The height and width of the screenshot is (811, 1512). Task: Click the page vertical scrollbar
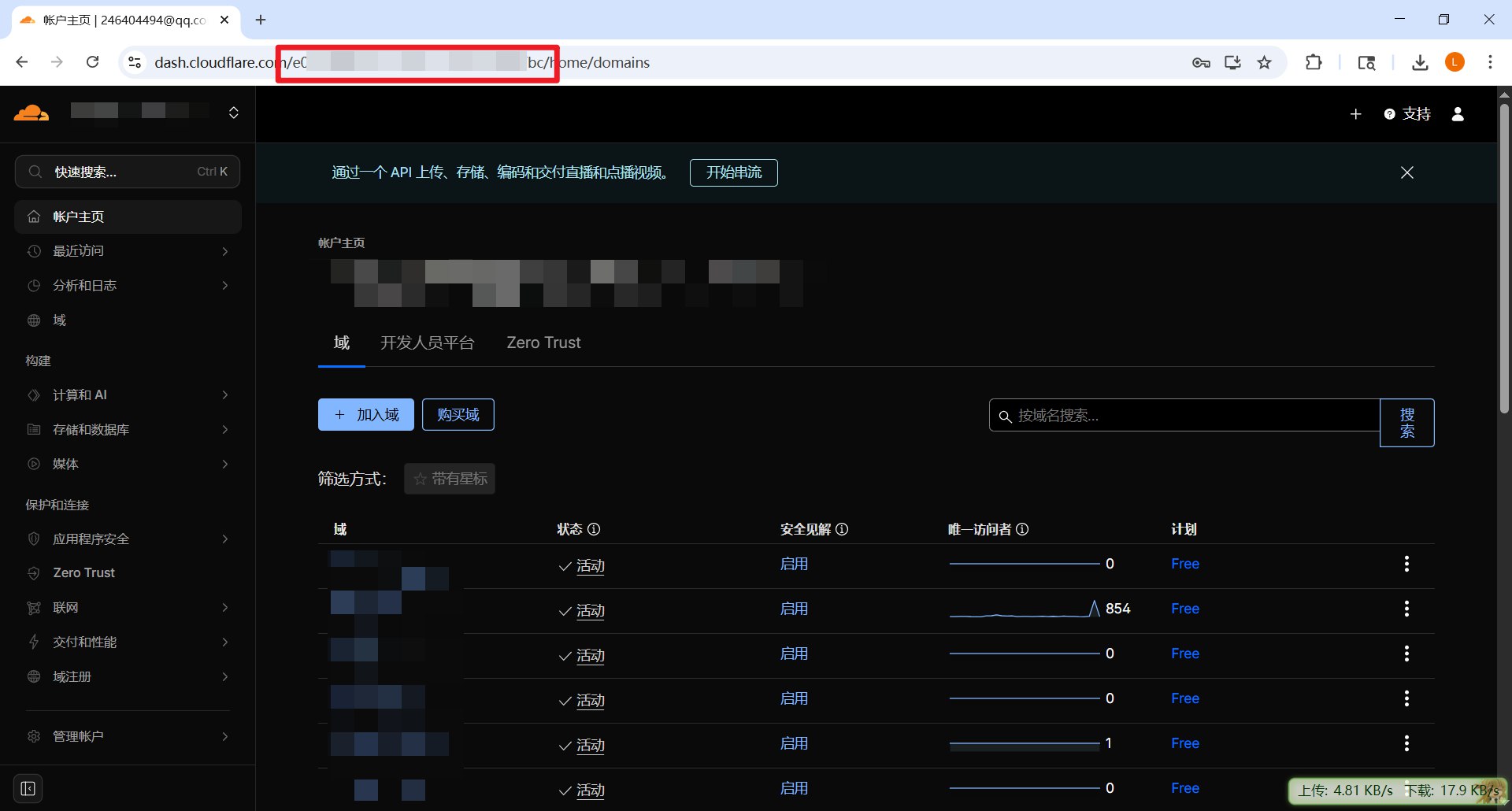point(1504,260)
